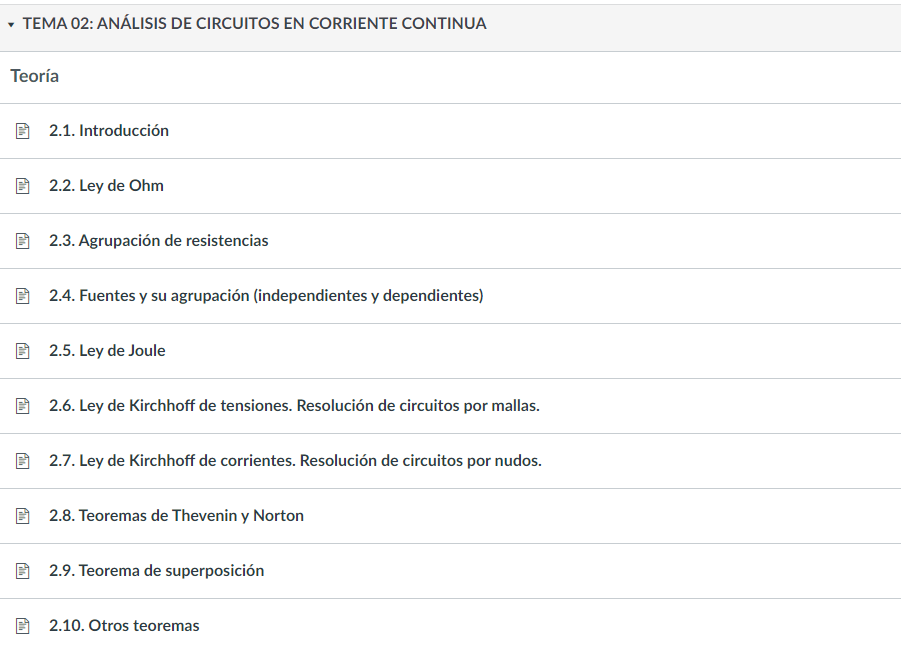Collapse the TEMA 02 module arrow
The image size is (901, 653).
tap(11, 24)
